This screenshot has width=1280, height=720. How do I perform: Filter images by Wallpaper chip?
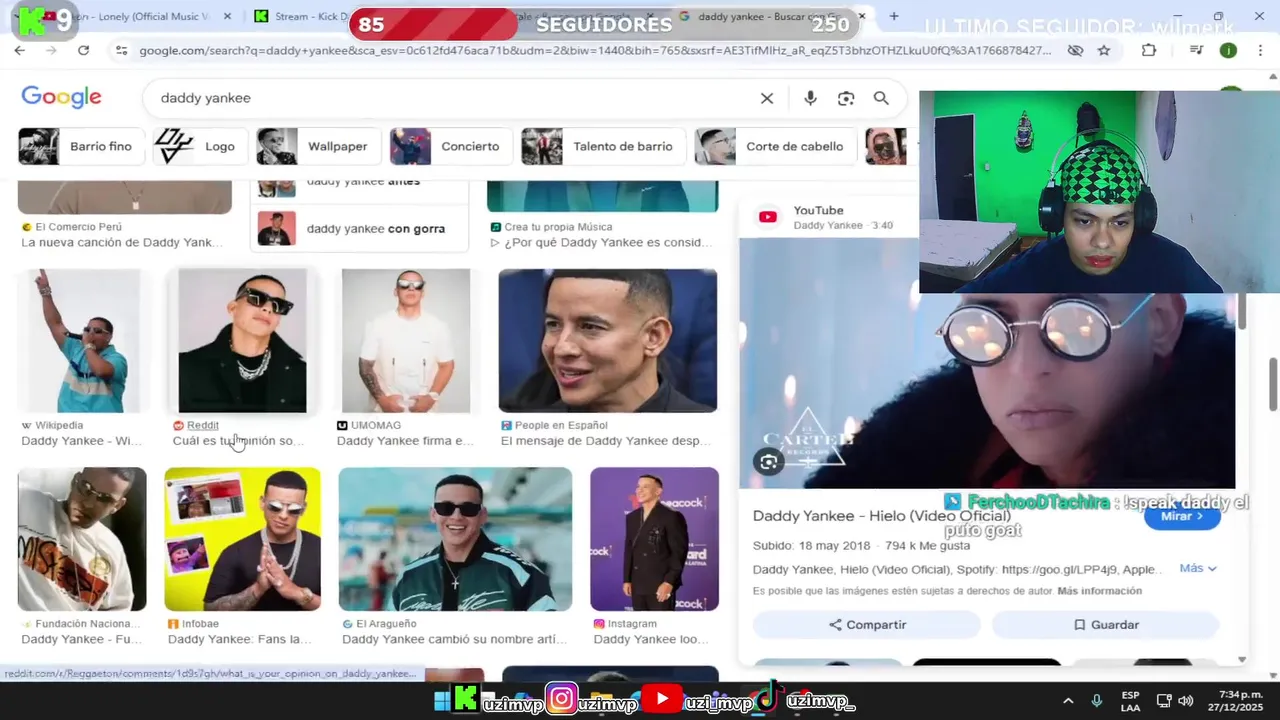point(319,146)
